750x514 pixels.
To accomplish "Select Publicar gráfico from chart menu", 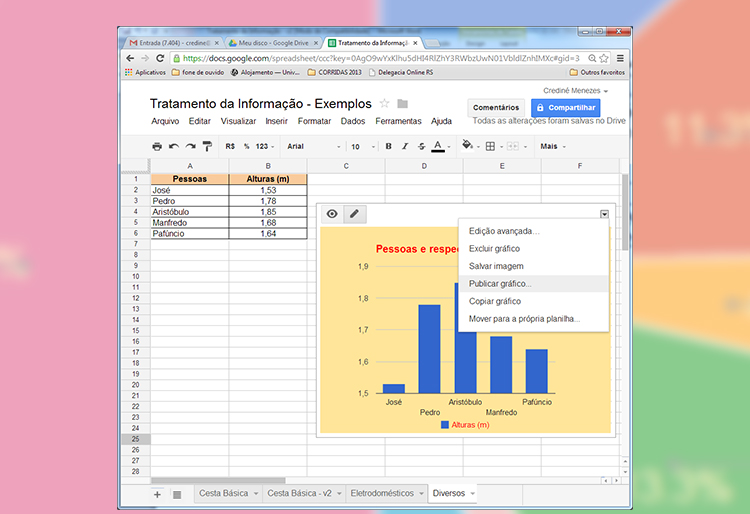I will click(500, 284).
